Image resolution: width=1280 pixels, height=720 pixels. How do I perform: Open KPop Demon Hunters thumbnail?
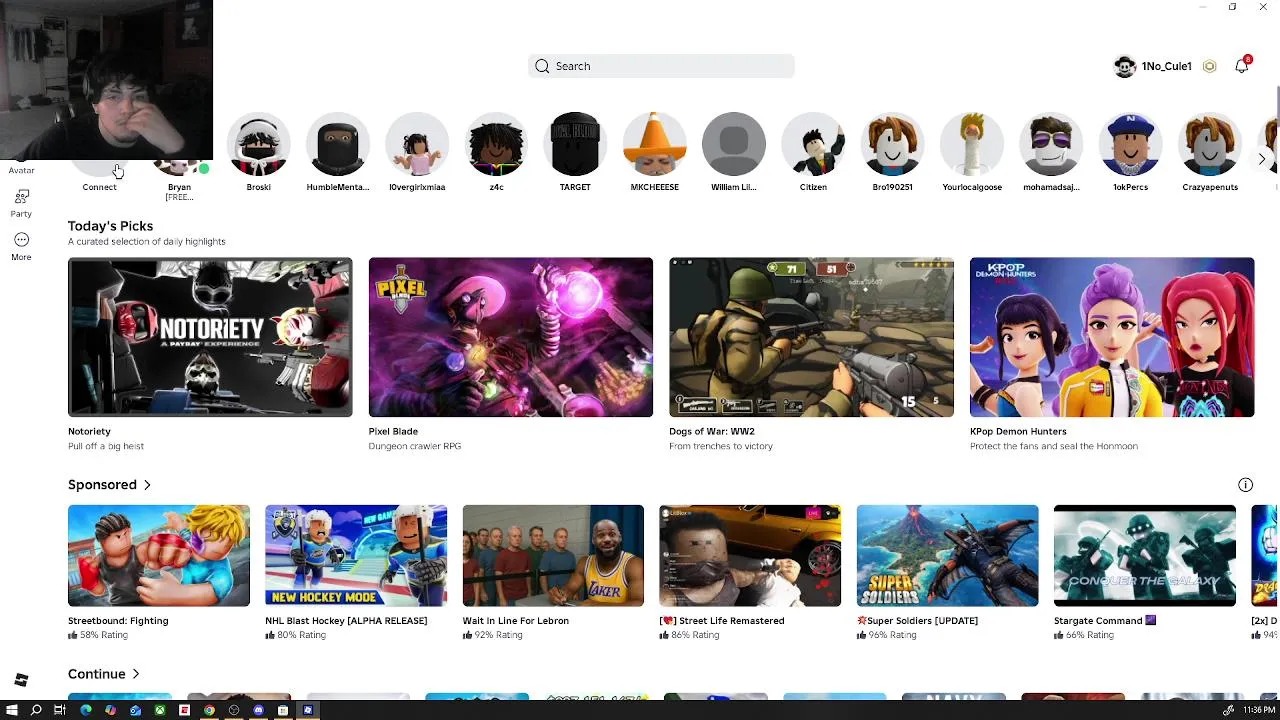tap(1112, 337)
